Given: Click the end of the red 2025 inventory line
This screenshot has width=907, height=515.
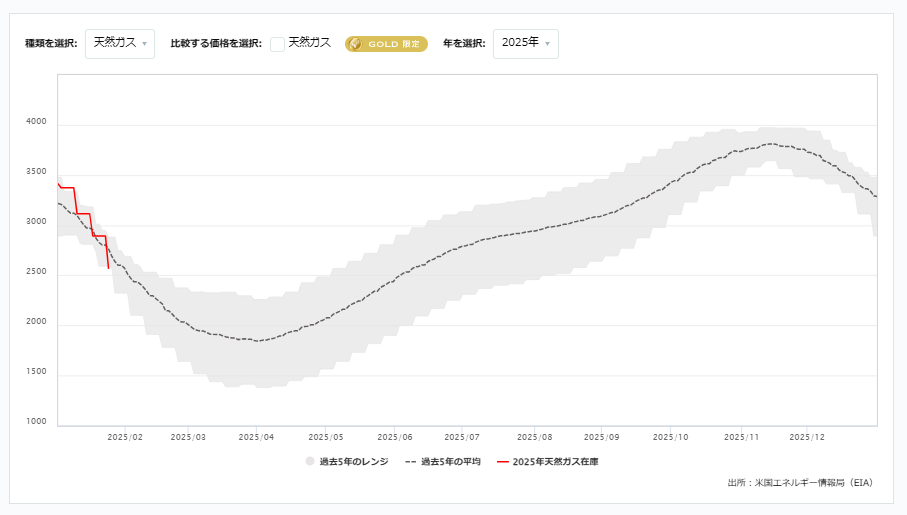Looking at the screenshot, I should tap(109, 268).
